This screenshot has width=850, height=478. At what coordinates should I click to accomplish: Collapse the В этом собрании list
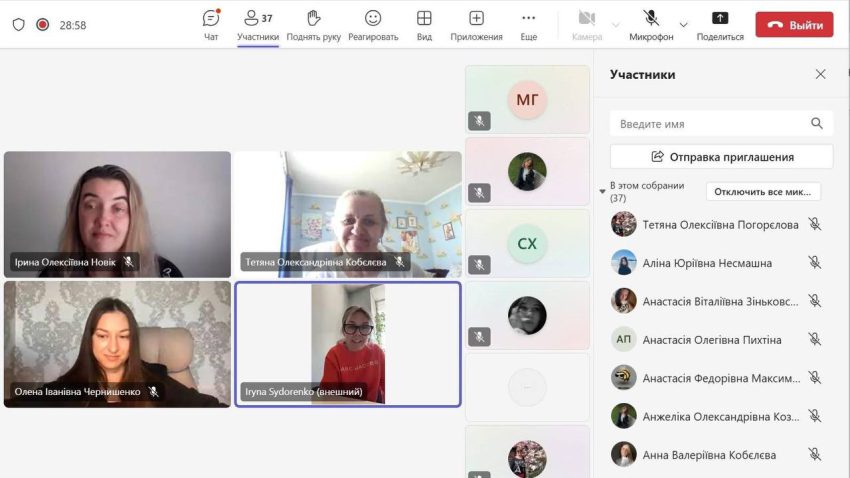602,191
